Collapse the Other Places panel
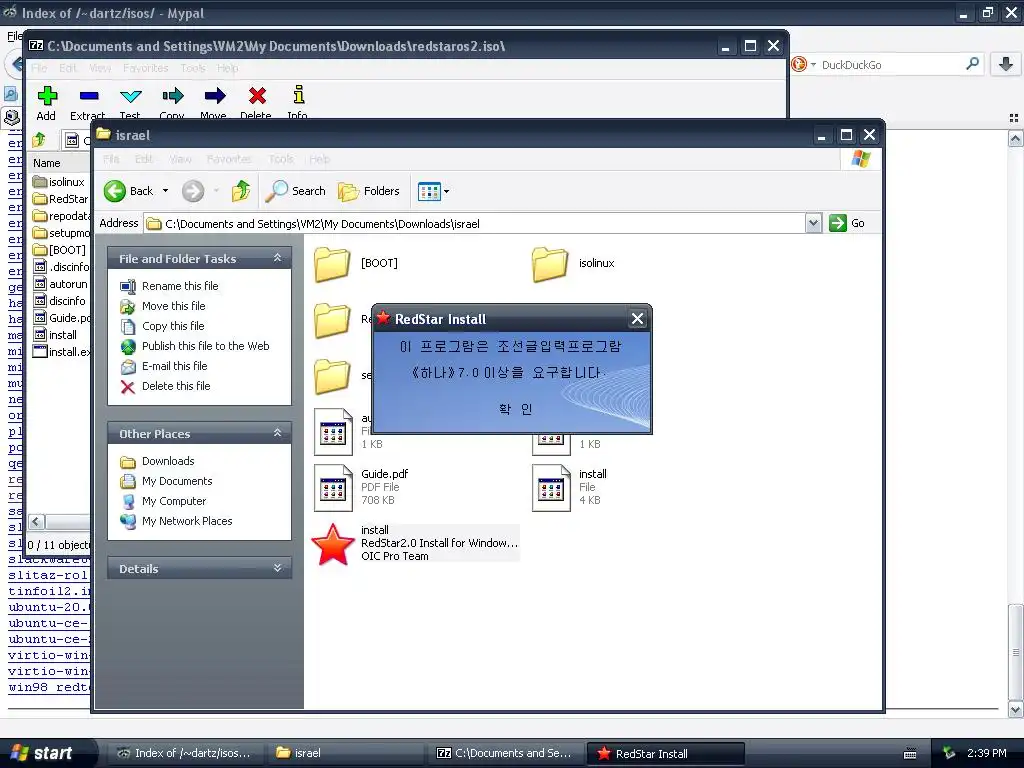 click(278, 433)
